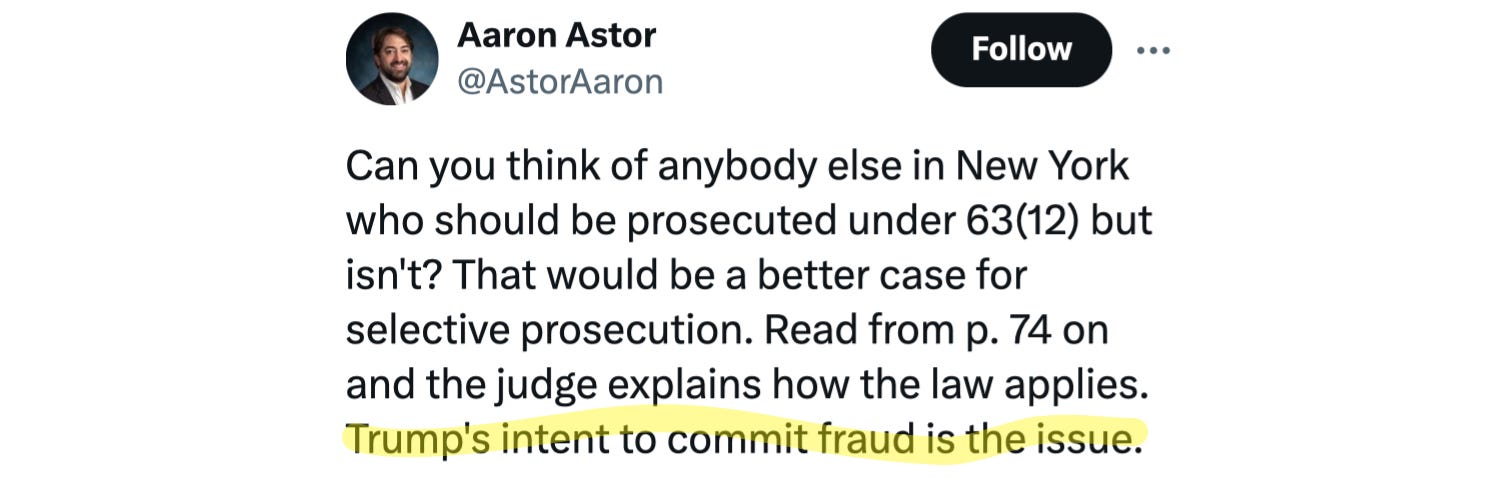Follow Aaron Astor's account
The width and height of the screenshot is (1512, 480).
(1021, 50)
